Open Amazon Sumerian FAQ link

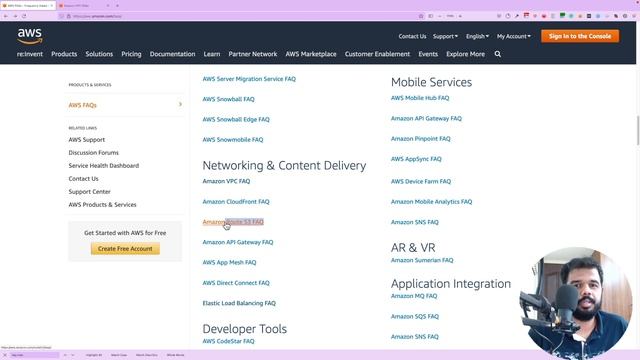[422, 260]
